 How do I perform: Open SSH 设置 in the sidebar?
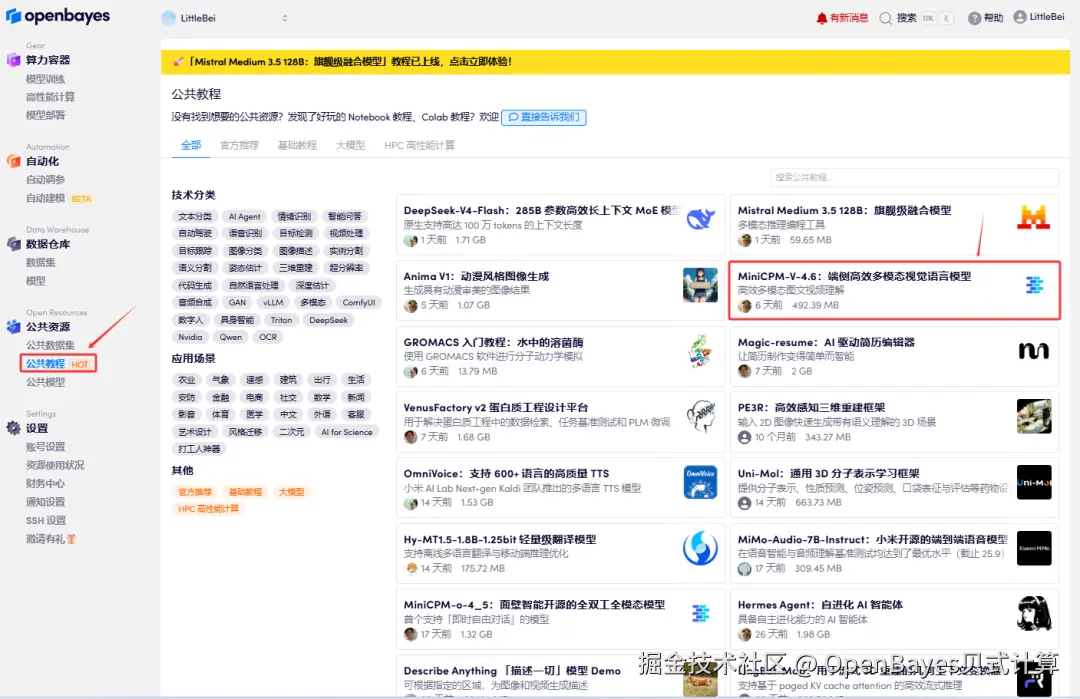click(x=45, y=521)
